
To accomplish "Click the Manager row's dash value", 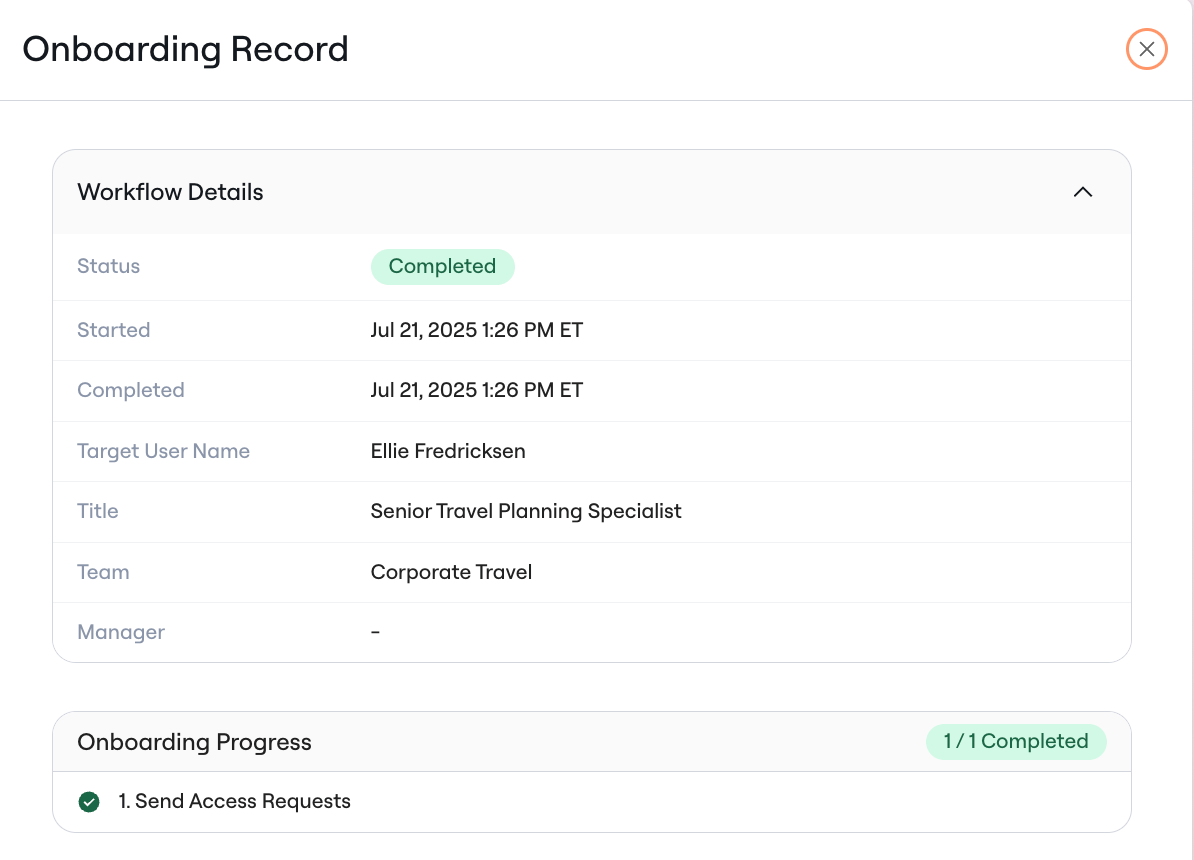I will [375, 632].
